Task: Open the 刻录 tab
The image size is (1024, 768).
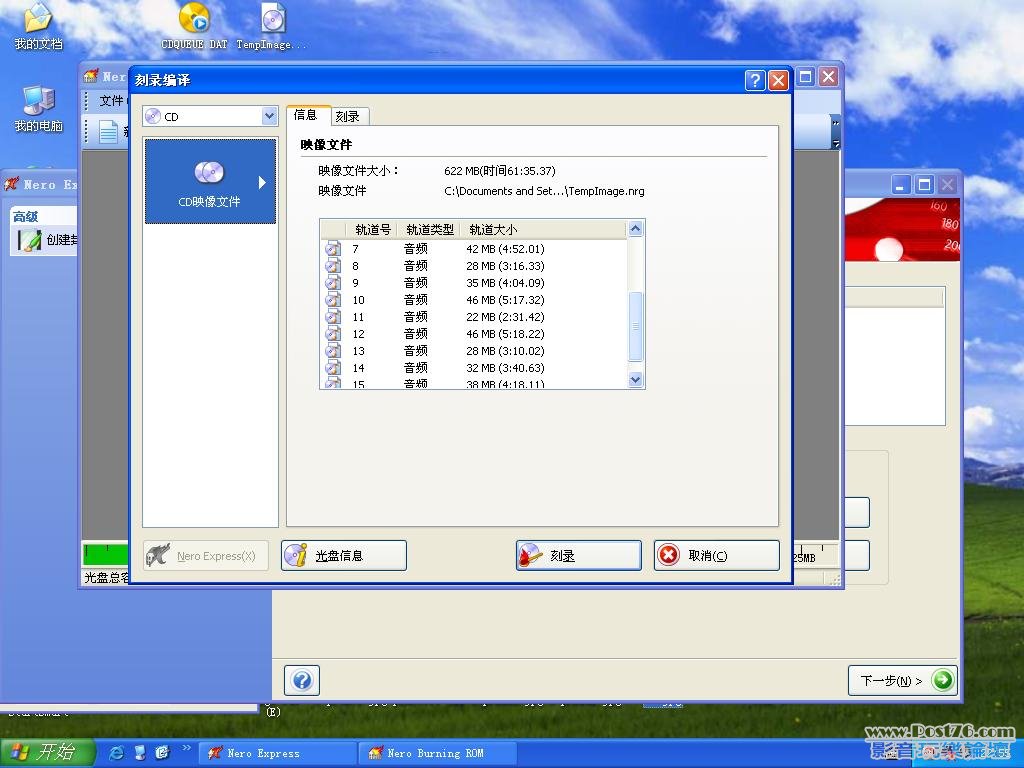Action: pos(348,116)
